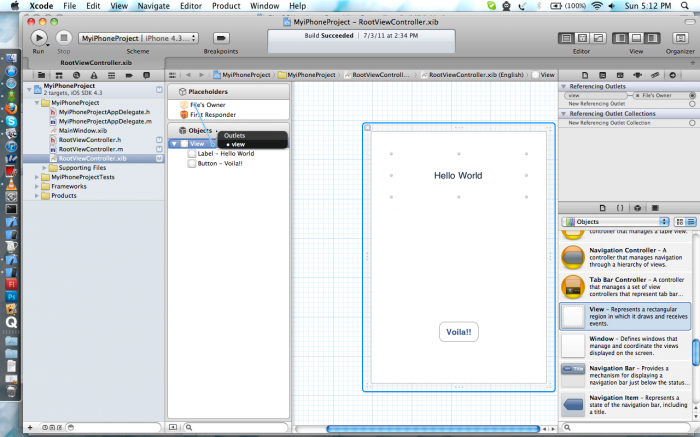Click the New Referencing Outlet connection circle
Screen dimensions: 700x437
(692, 104)
